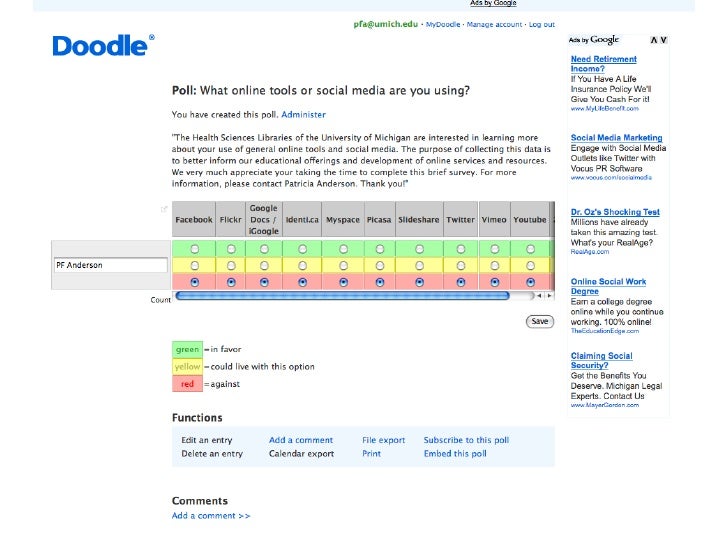Select yellow option for Youtube

[x=530, y=266]
